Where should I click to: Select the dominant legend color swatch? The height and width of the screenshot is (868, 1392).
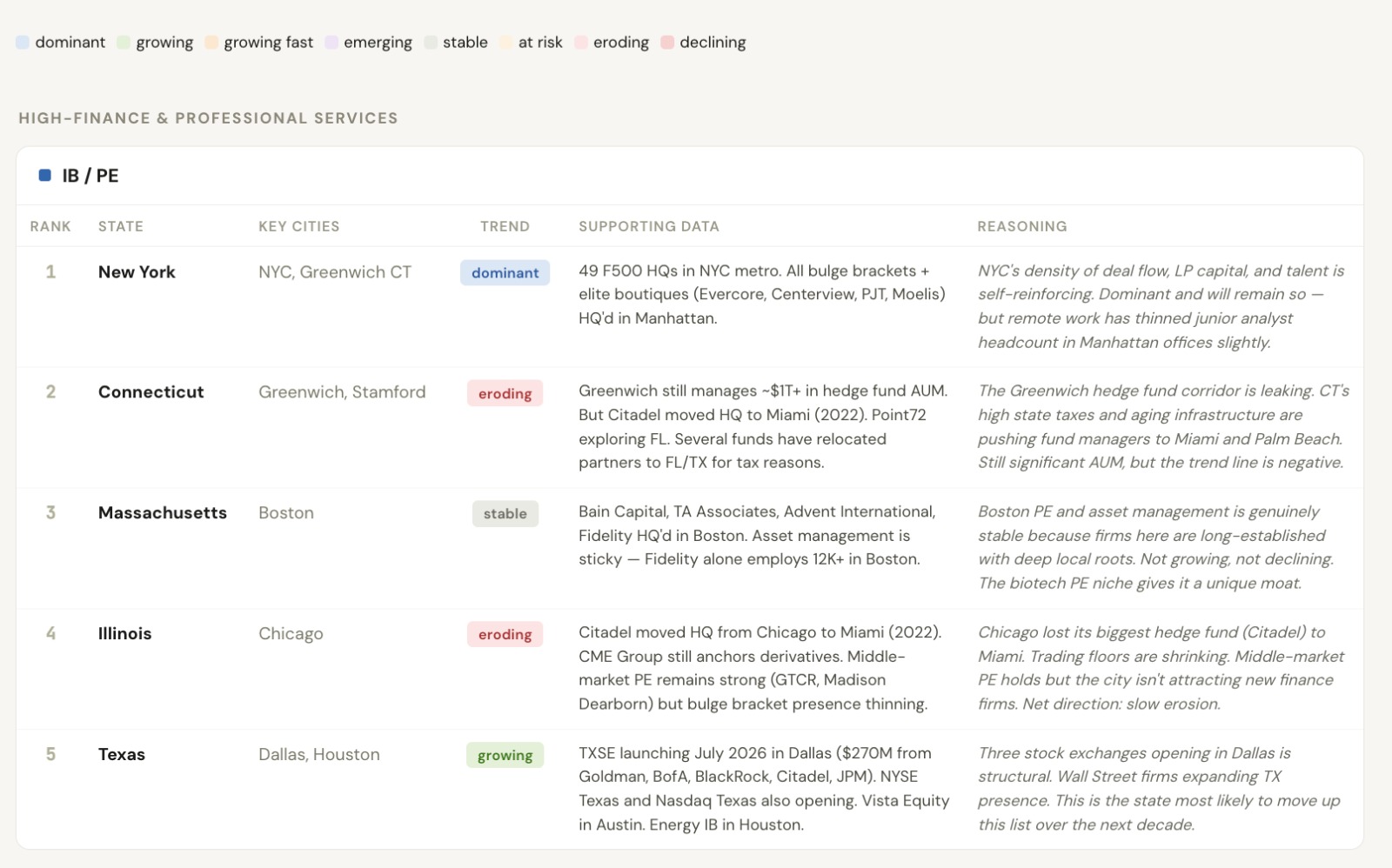pyautogui.click(x=23, y=43)
